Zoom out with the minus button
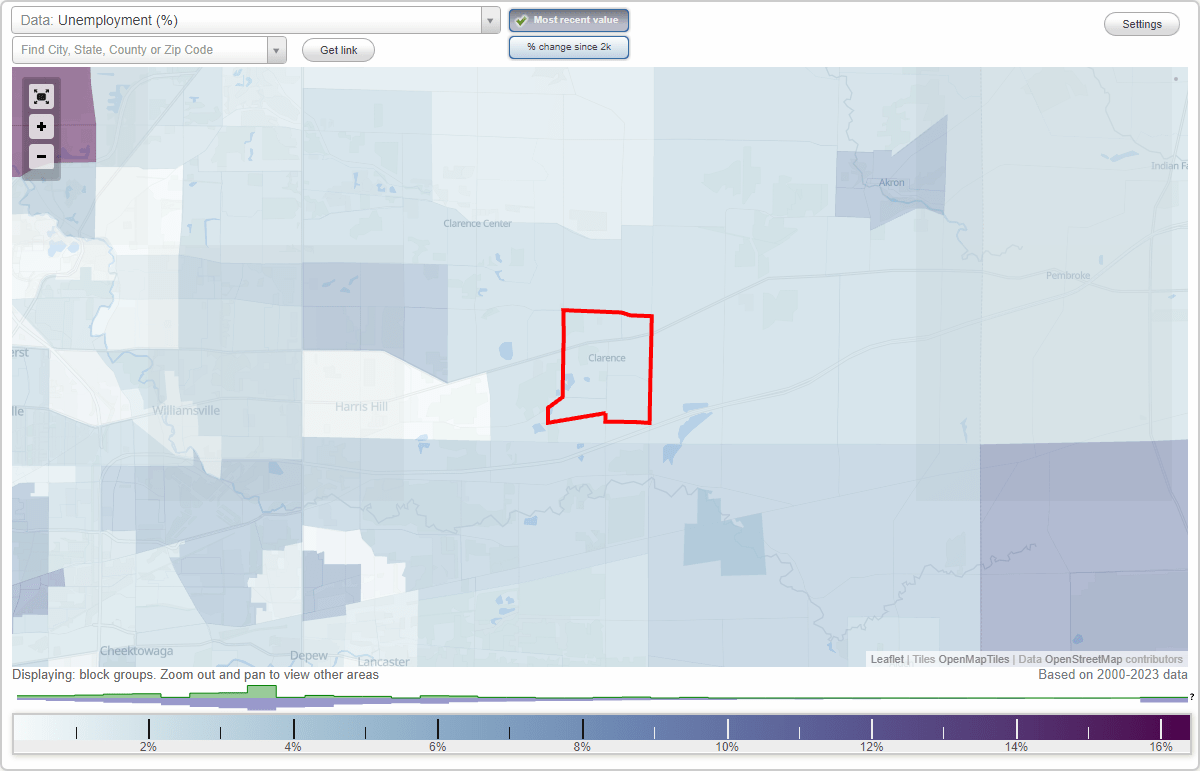Viewport: 1200px width, 771px height. coord(41,157)
